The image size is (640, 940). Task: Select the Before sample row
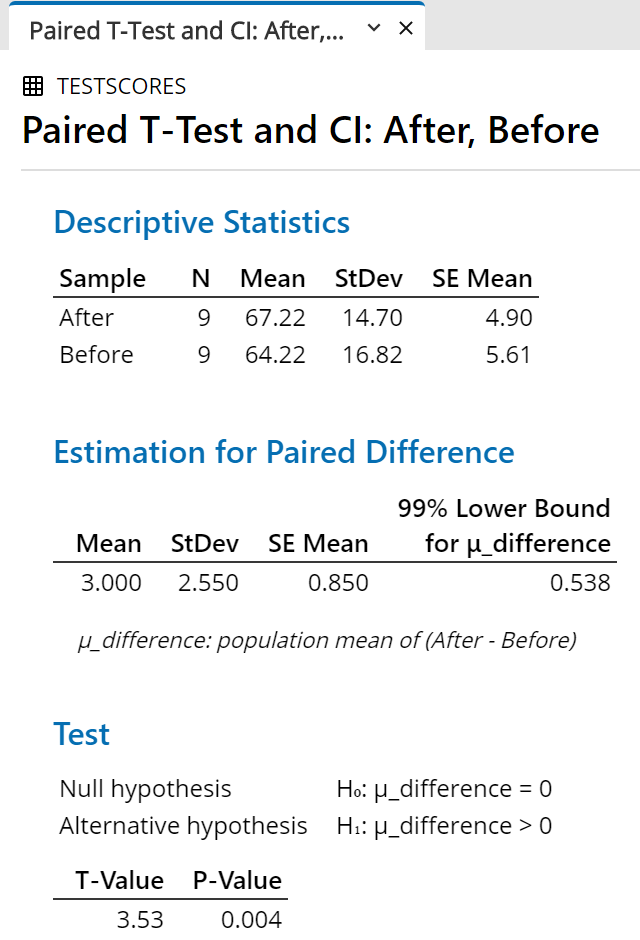click(x=296, y=355)
